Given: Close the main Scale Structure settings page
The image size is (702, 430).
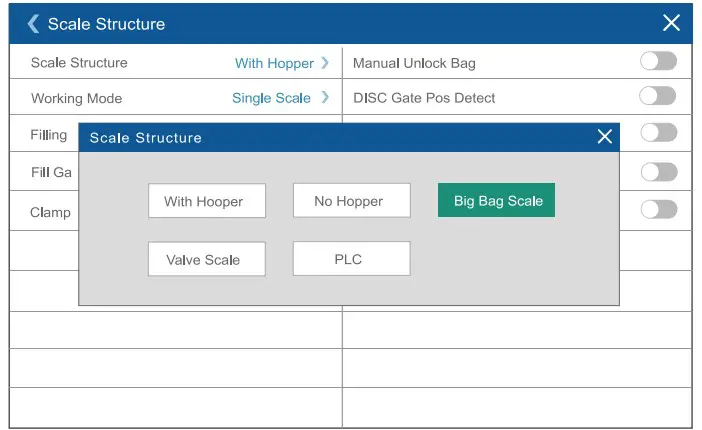Looking at the screenshot, I should [671, 23].
